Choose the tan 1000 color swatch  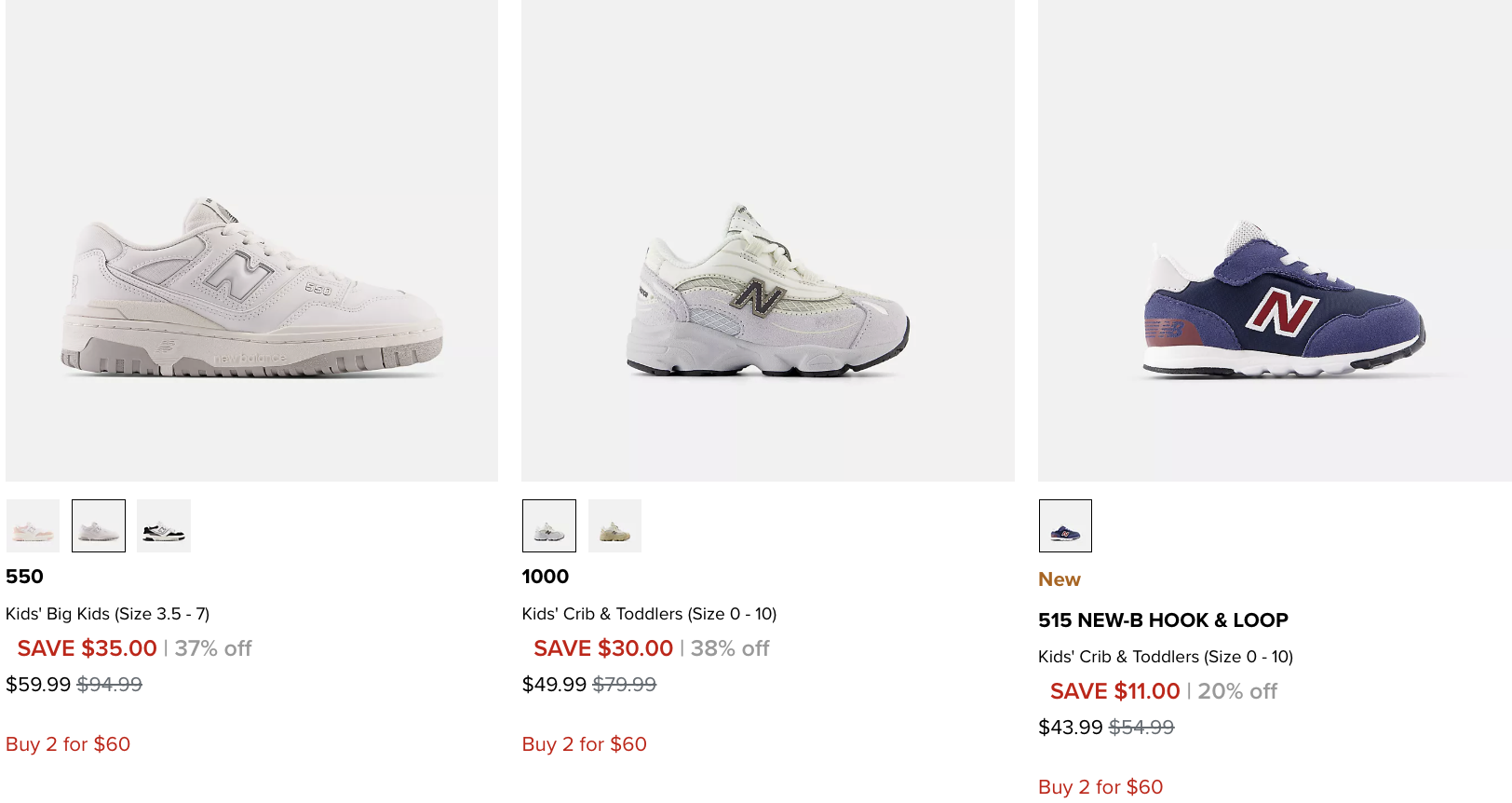click(x=614, y=525)
